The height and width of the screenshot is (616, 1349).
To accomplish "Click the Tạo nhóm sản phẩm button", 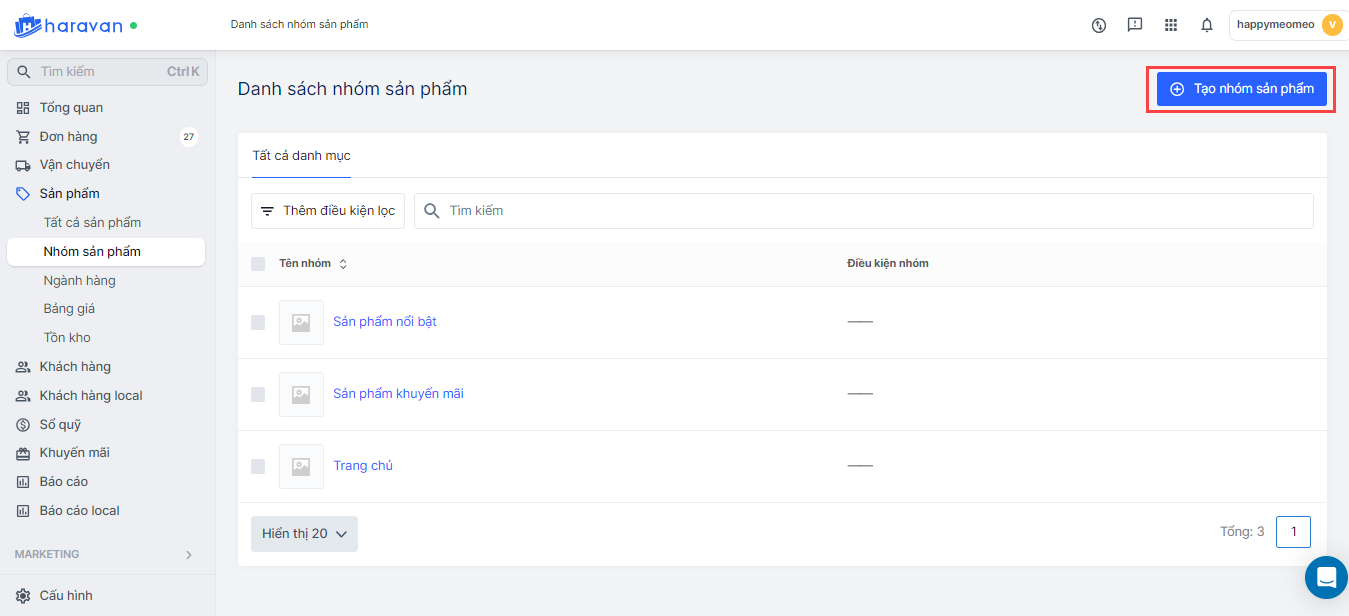I will point(1242,89).
